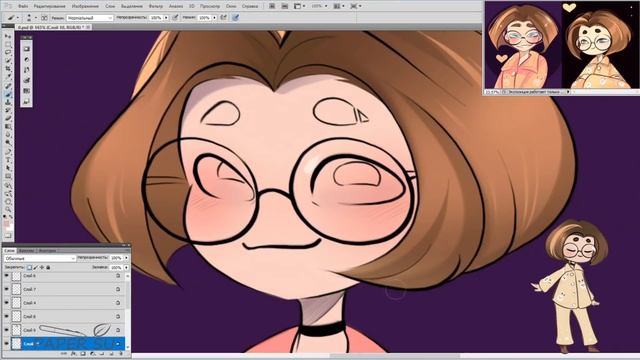Screen dimensions: 640x360
Task: Select the Rectangular Marquee tool
Action: pos(8,44)
